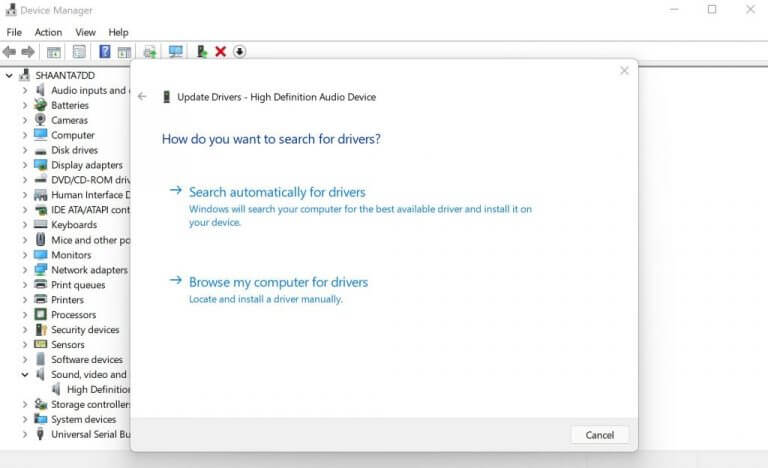The image size is (768, 468).
Task: Open the File menu
Action: (x=14, y=32)
